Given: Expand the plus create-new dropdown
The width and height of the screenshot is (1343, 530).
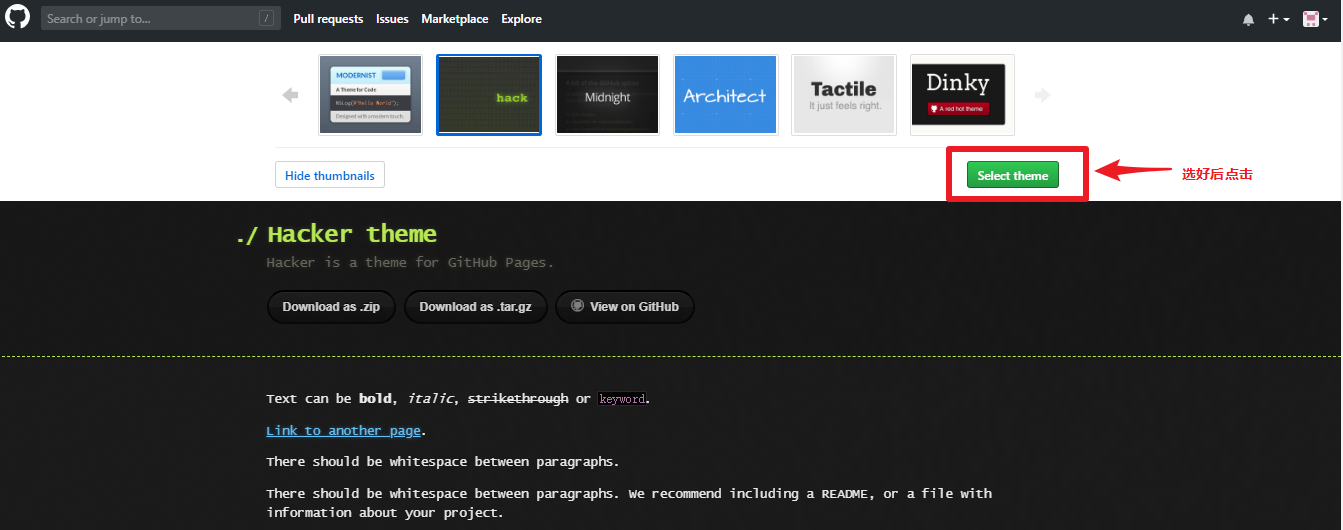Looking at the screenshot, I should 1278,19.
